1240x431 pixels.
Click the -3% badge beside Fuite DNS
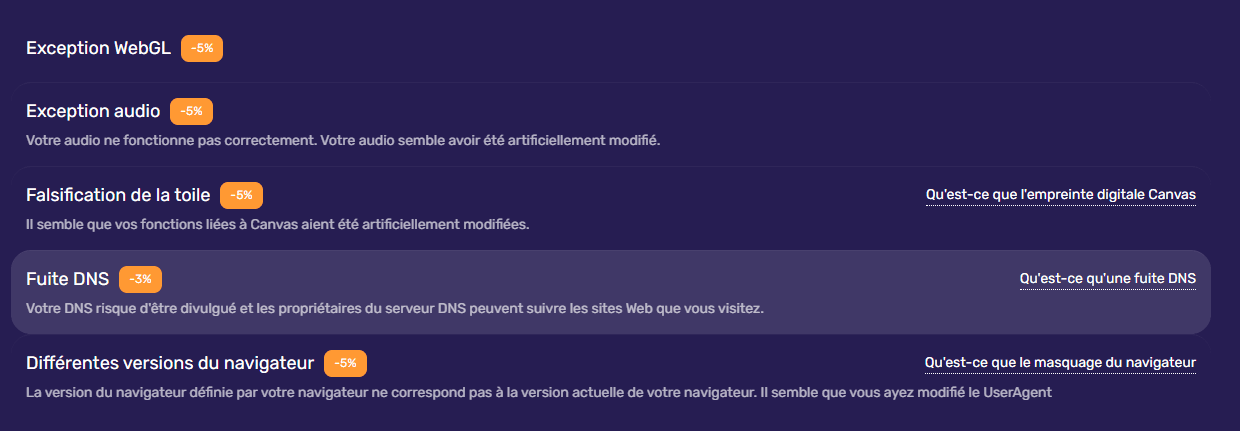(140, 279)
